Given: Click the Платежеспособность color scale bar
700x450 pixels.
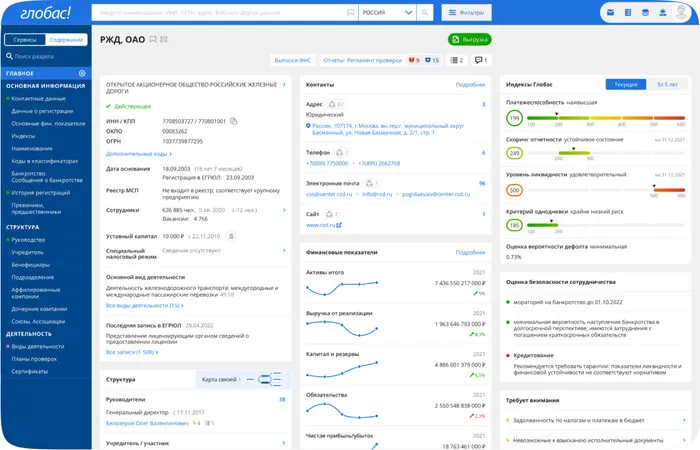Looking at the screenshot, I should [606, 118].
